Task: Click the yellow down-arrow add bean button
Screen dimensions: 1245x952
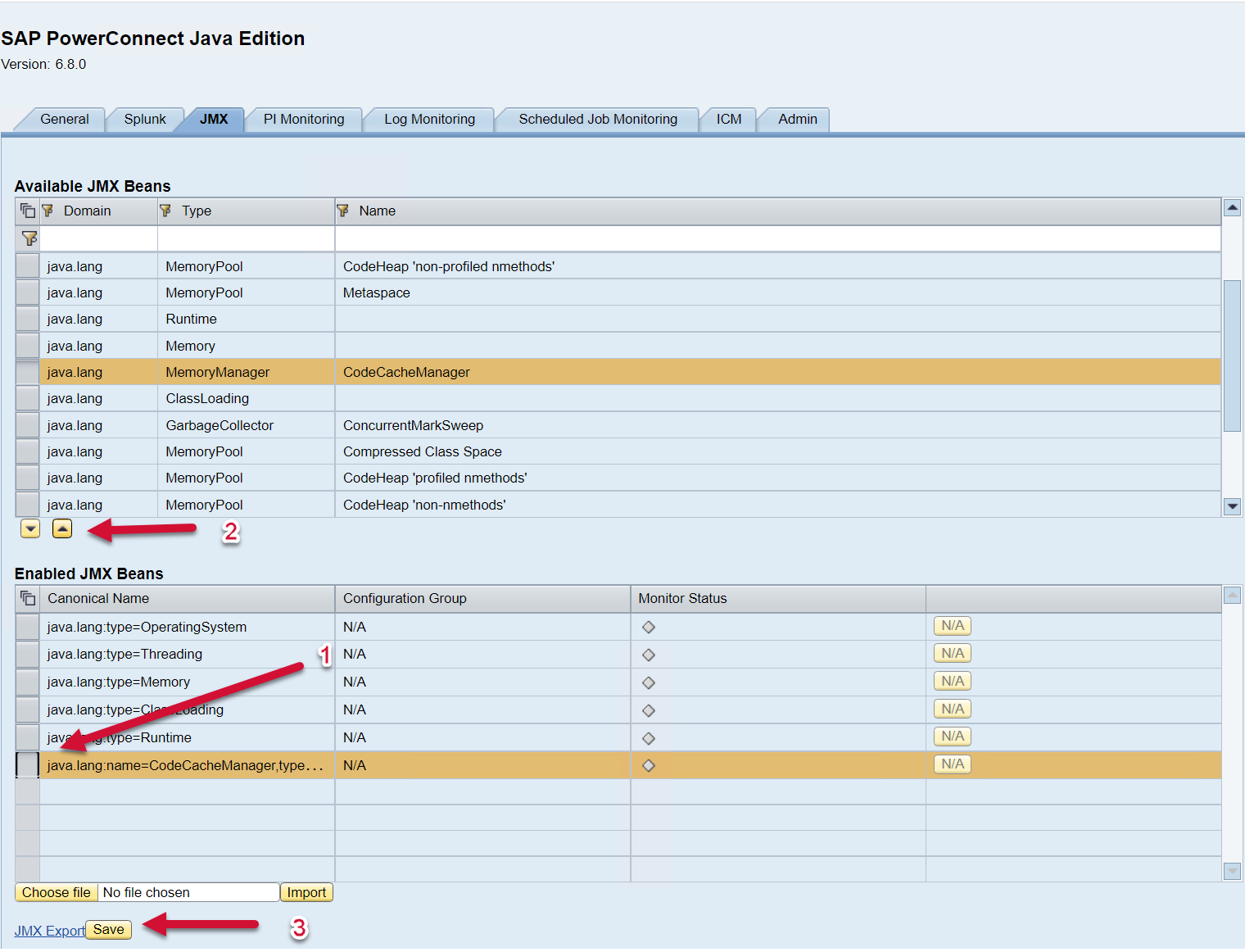Action: (x=30, y=528)
